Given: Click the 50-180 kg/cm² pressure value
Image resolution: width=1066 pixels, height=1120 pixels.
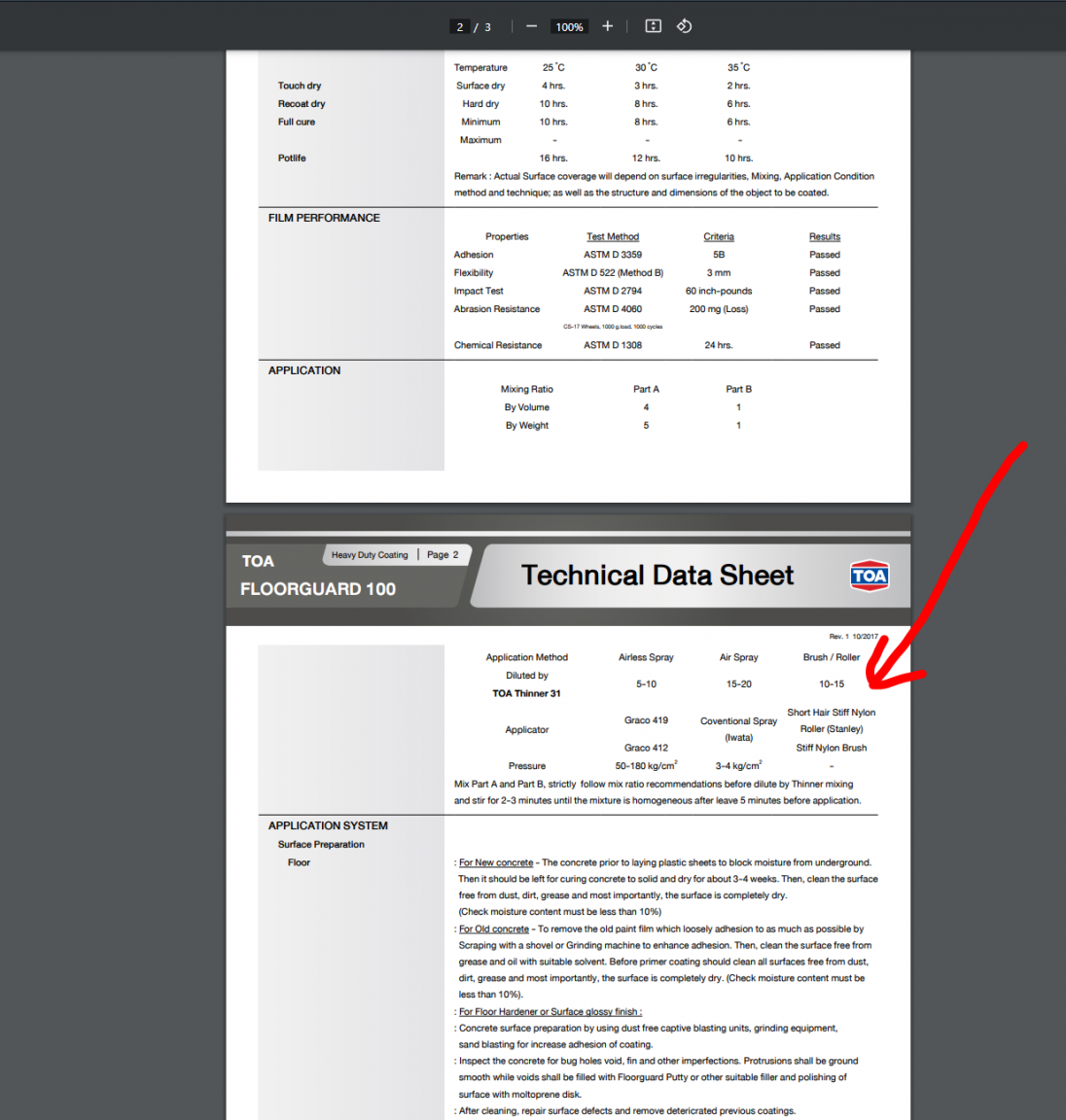Looking at the screenshot, I should coord(646,766).
